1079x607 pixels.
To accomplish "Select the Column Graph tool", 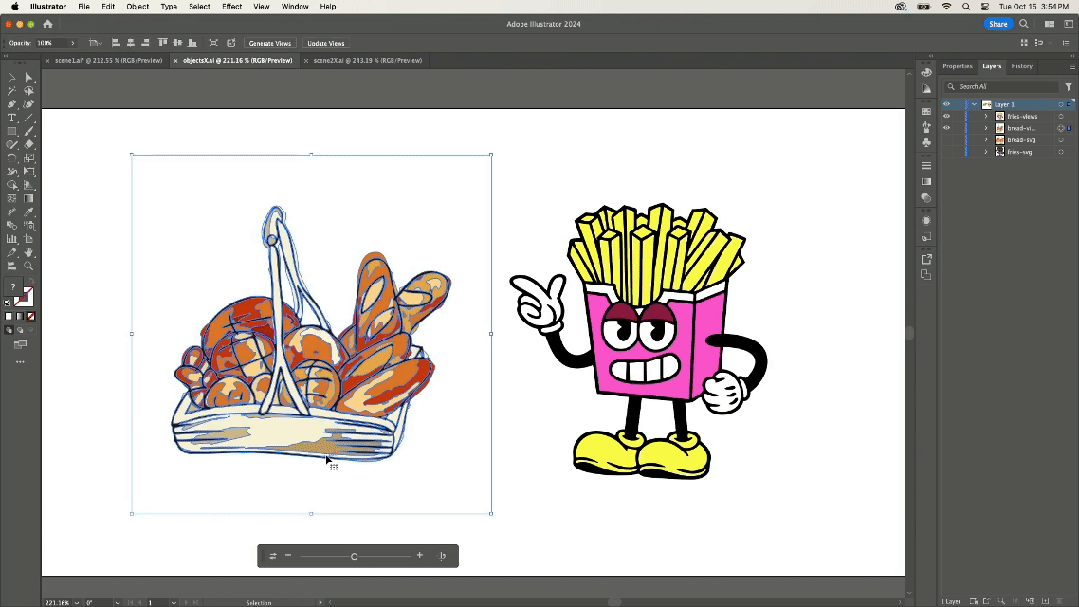I will coord(12,239).
